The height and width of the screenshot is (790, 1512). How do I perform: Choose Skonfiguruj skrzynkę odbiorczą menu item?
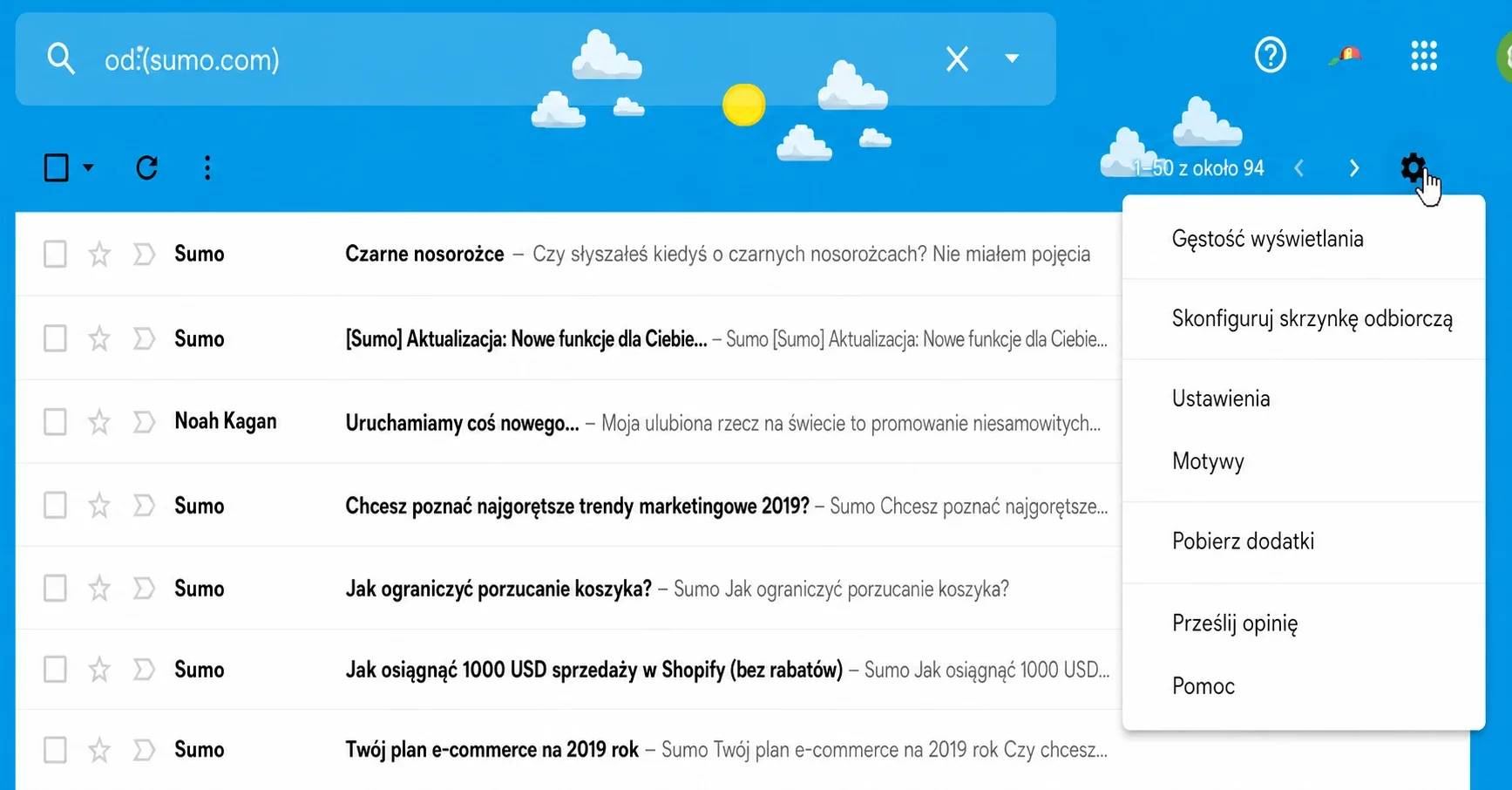[x=1304, y=319]
